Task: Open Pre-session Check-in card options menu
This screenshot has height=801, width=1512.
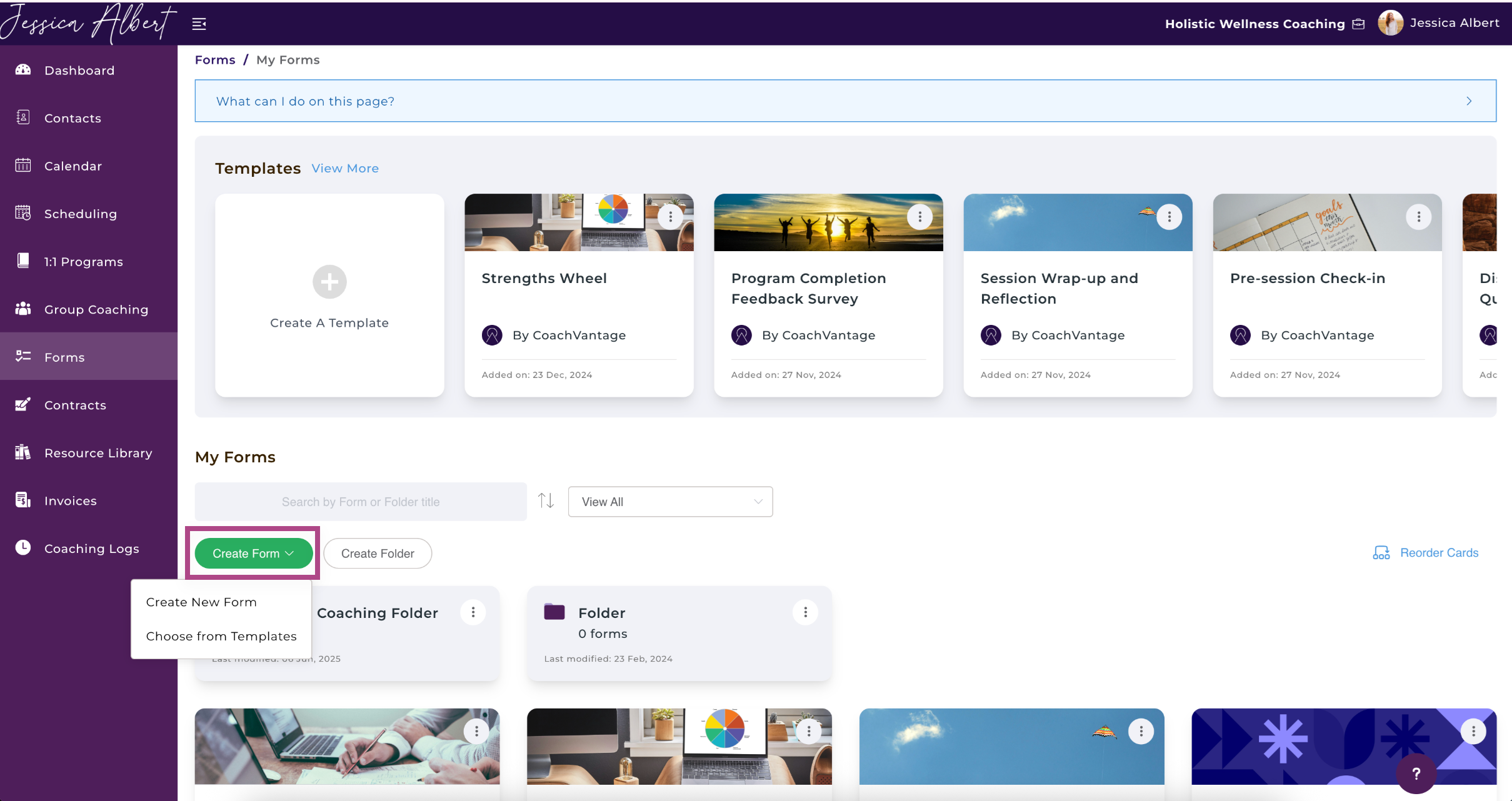Action: [x=1418, y=217]
